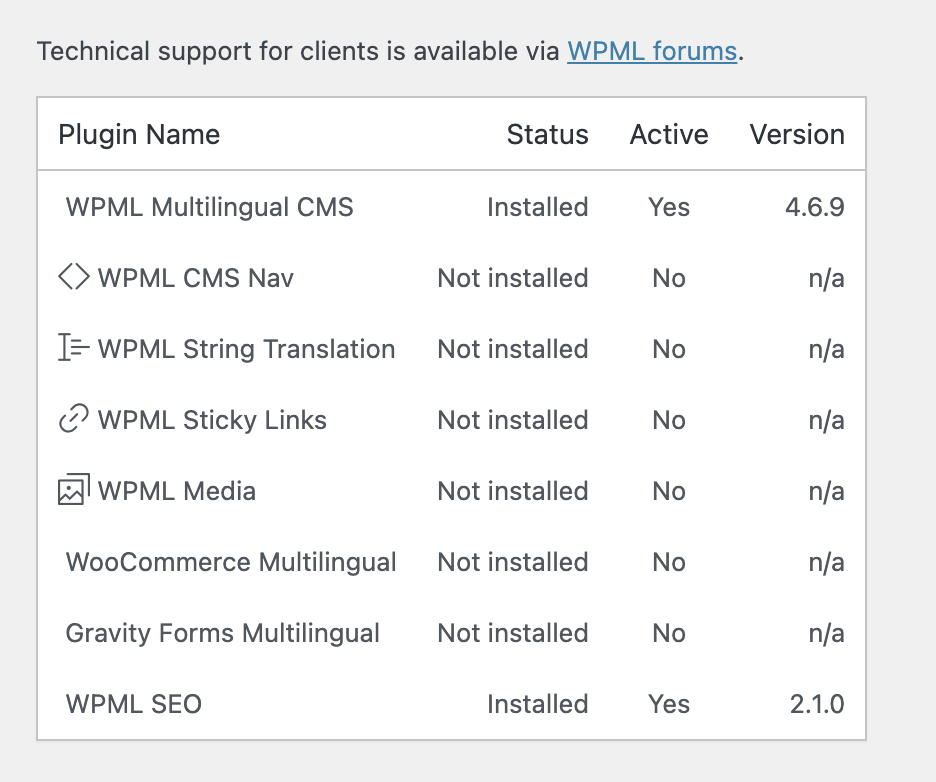This screenshot has height=782, width=936.
Task: Click the WPML CMS Nav plugin name
Action: click(x=196, y=278)
